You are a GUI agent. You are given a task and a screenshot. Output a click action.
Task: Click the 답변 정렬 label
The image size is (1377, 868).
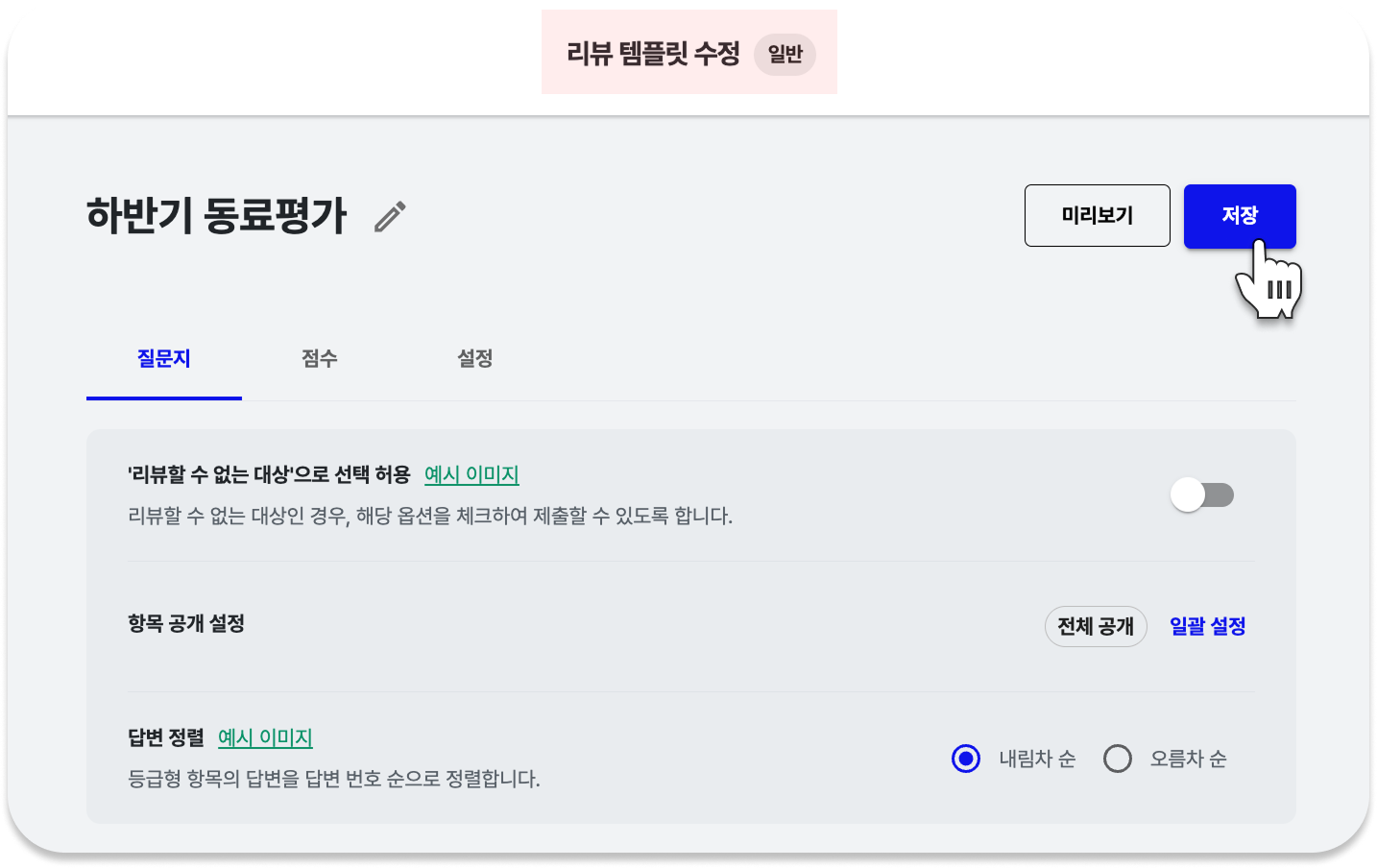[x=166, y=737]
